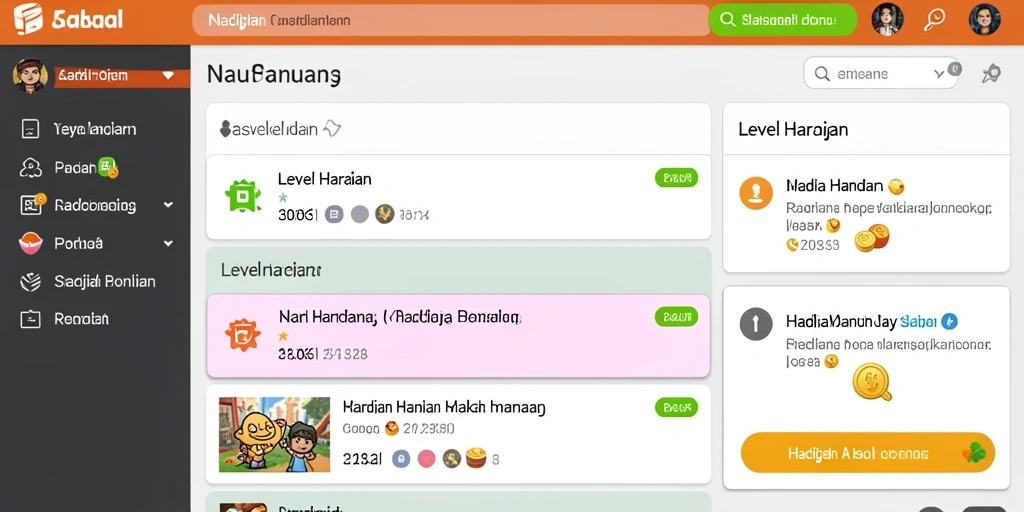Viewport: 1024px width, 512px height.
Task: Click the cartoon thumbnail on the Hardian card
Action: tap(274, 434)
